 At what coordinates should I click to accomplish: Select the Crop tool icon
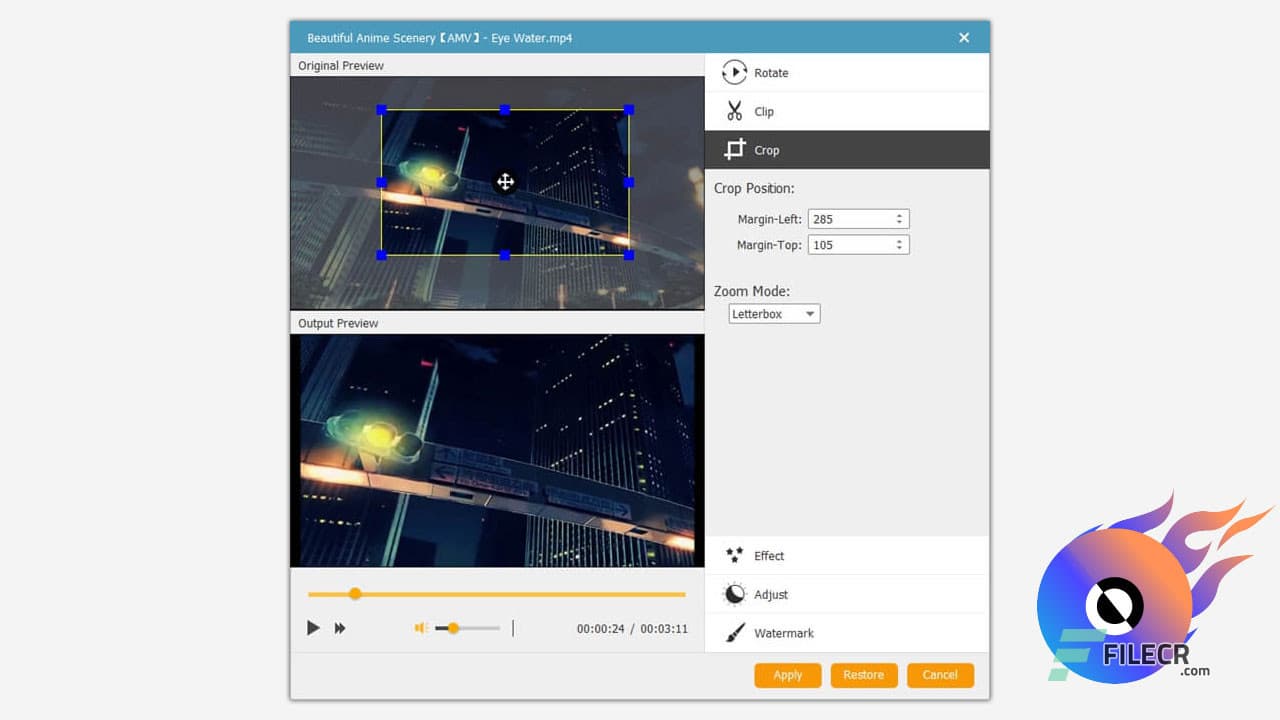(x=734, y=149)
